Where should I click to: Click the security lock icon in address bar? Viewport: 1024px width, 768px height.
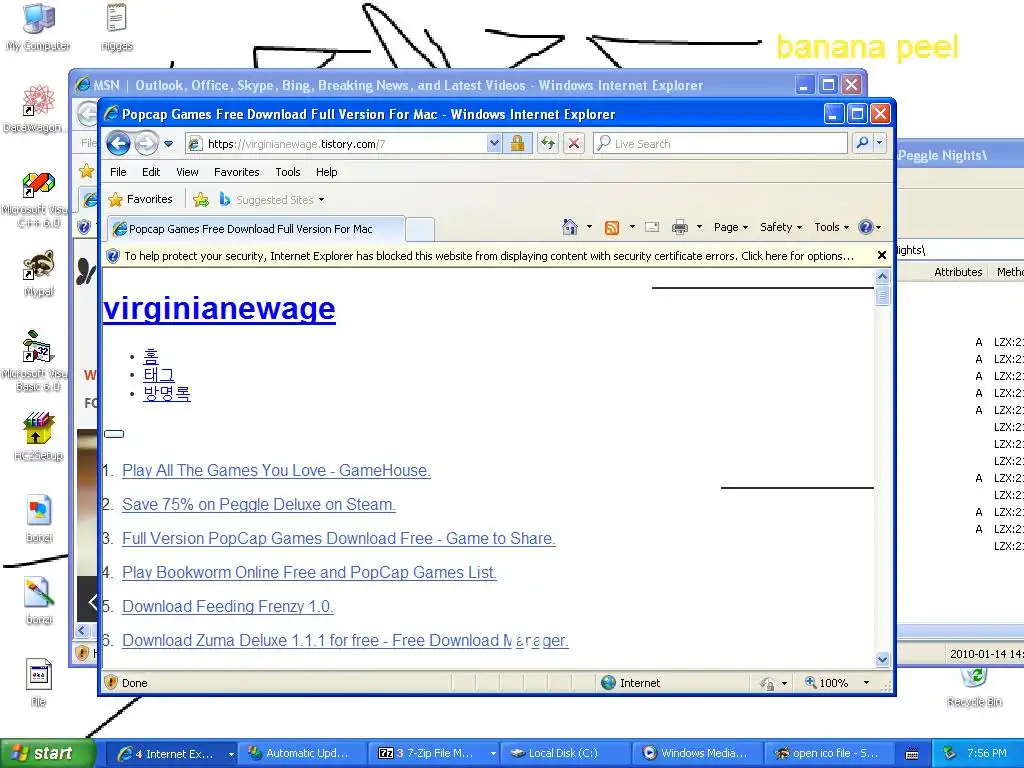517,144
